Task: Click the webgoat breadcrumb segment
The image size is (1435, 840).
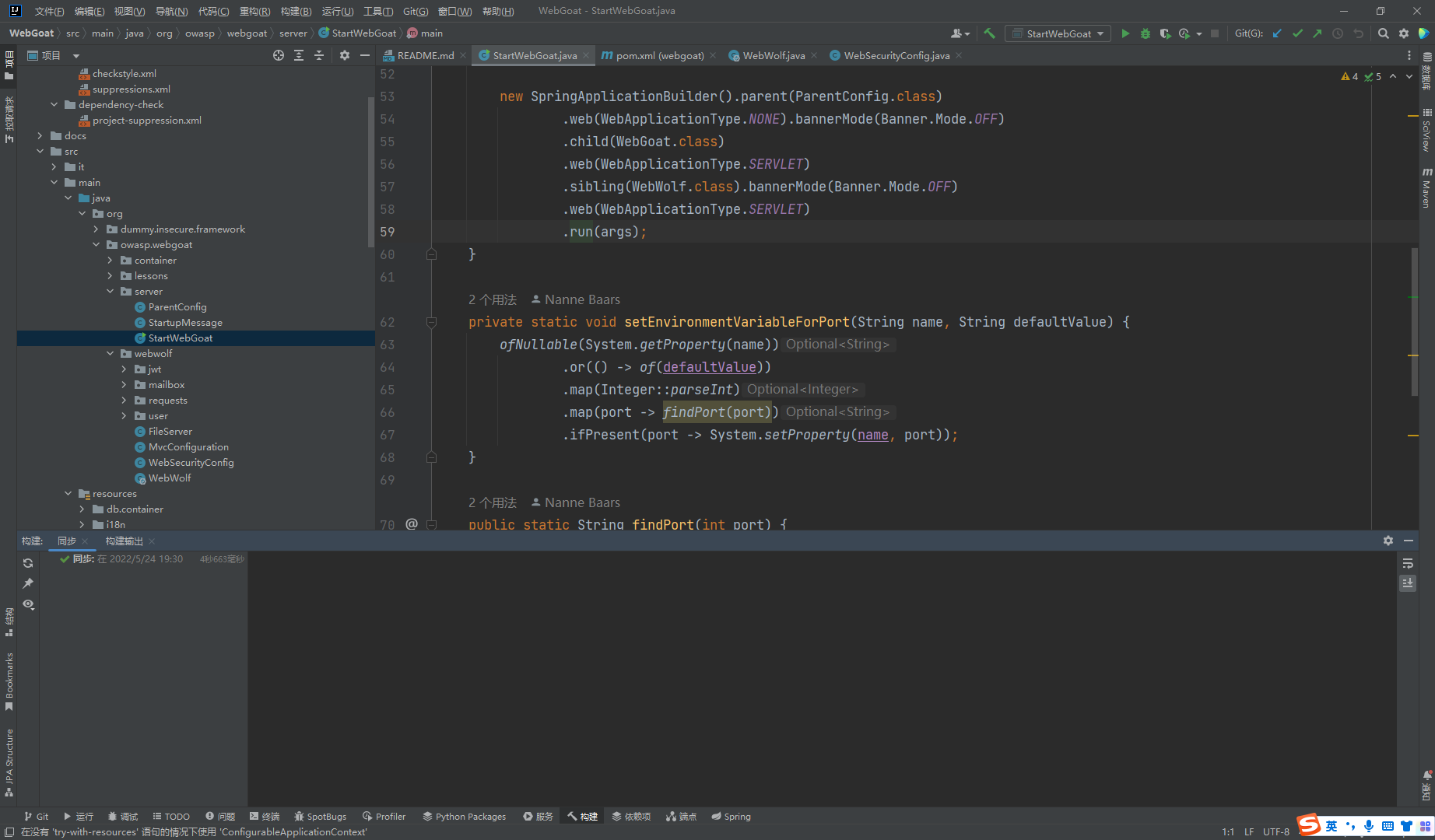Action: (247, 33)
